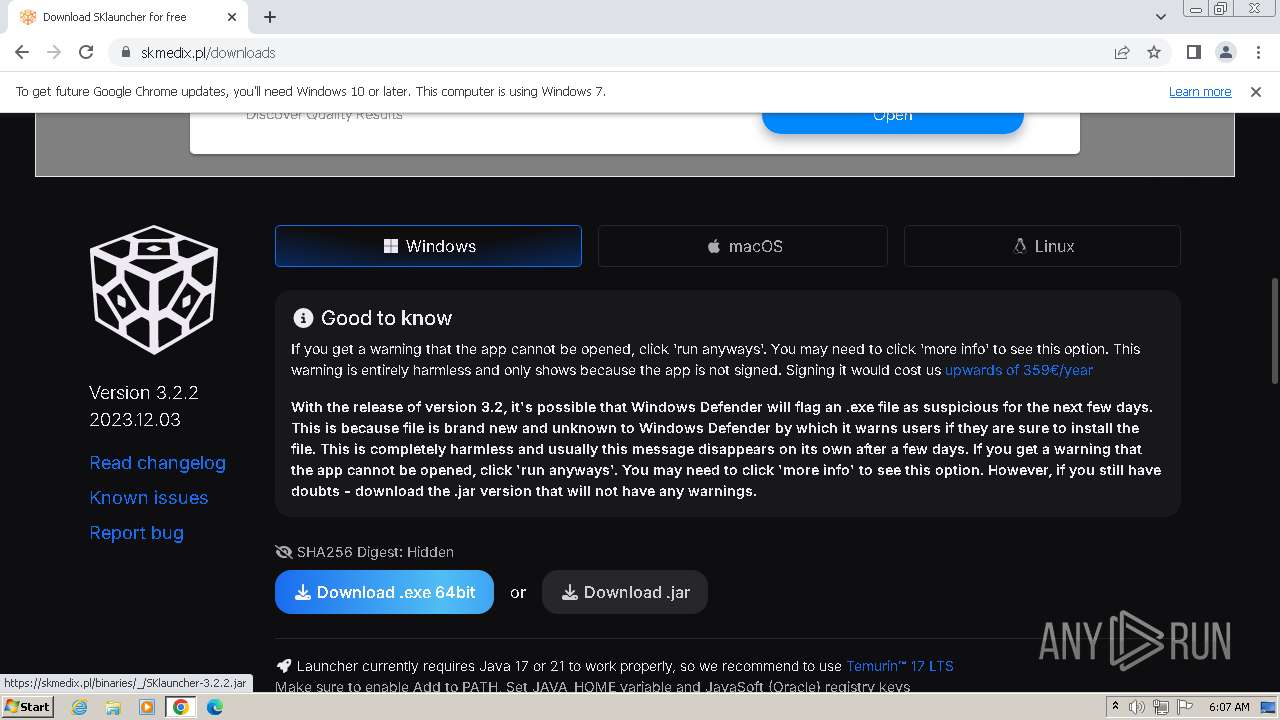Select the Linux platform tab
Screen dimensions: 1280x720
1042,246
